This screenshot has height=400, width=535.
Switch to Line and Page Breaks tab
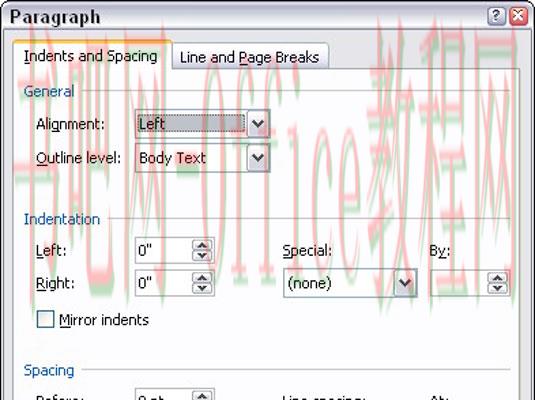tap(249, 57)
